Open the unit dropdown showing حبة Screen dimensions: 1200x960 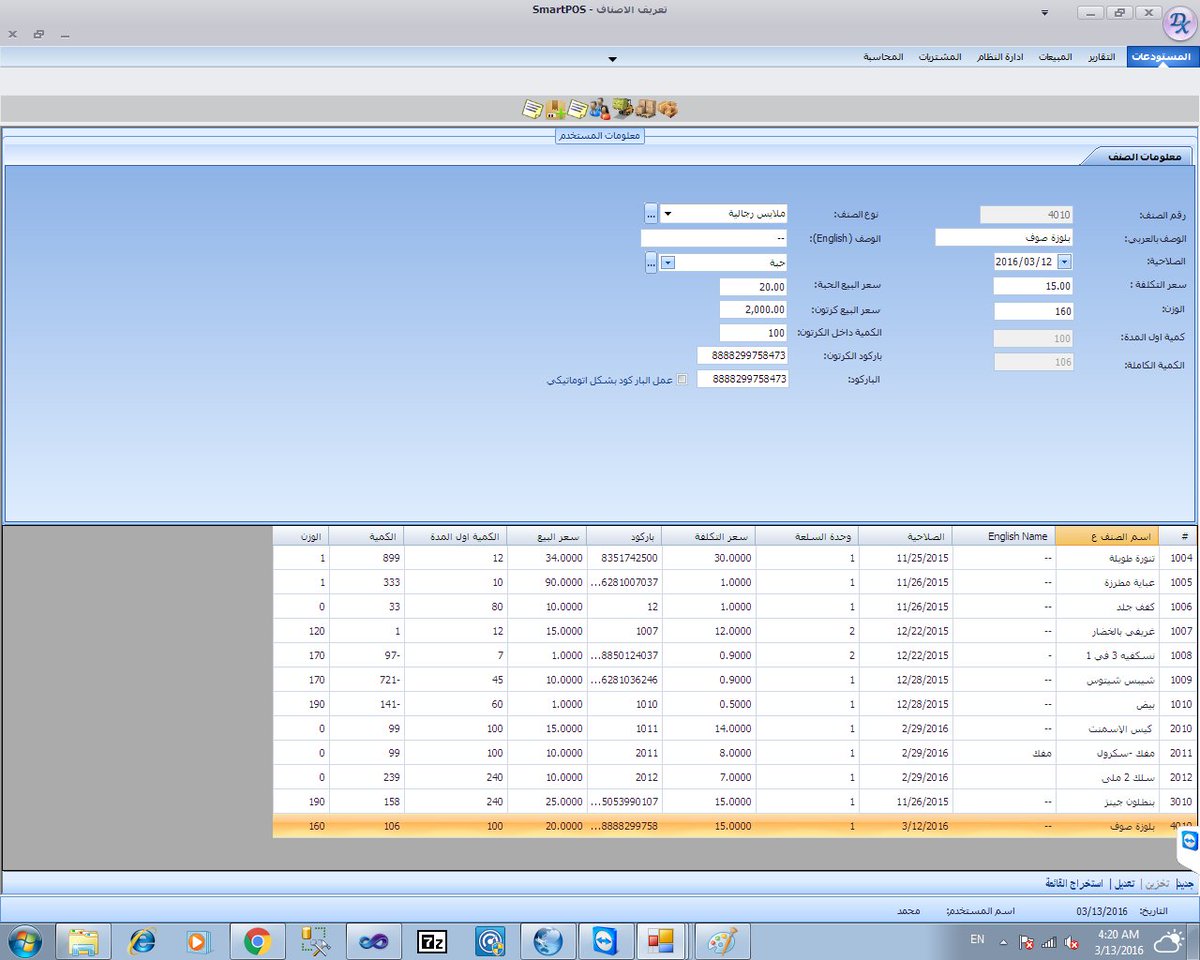tap(668, 262)
